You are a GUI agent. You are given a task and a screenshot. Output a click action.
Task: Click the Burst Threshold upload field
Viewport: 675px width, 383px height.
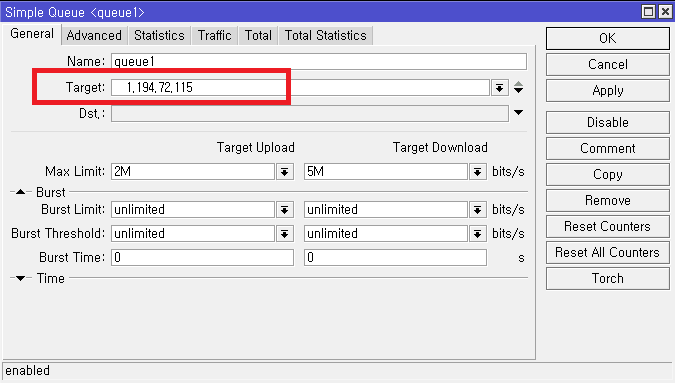coord(192,234)
